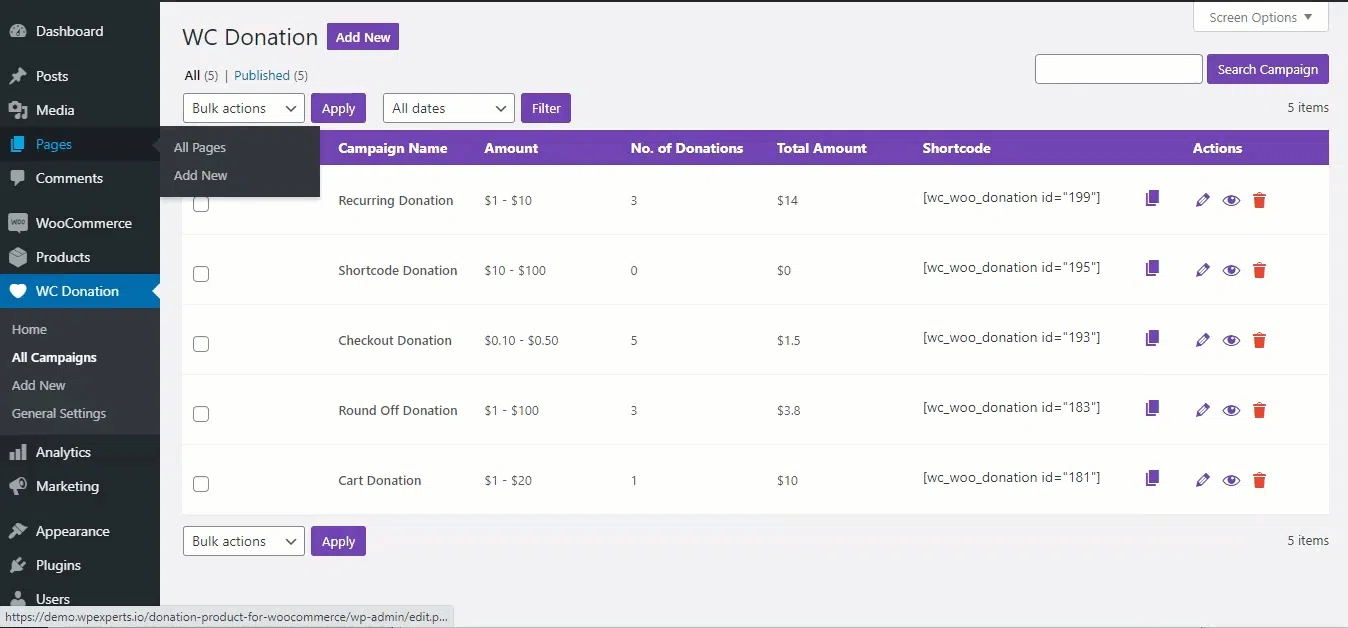
Task: Open Dashboard in the sidebar
Action: pyautogui.click(x=80, y=31)
